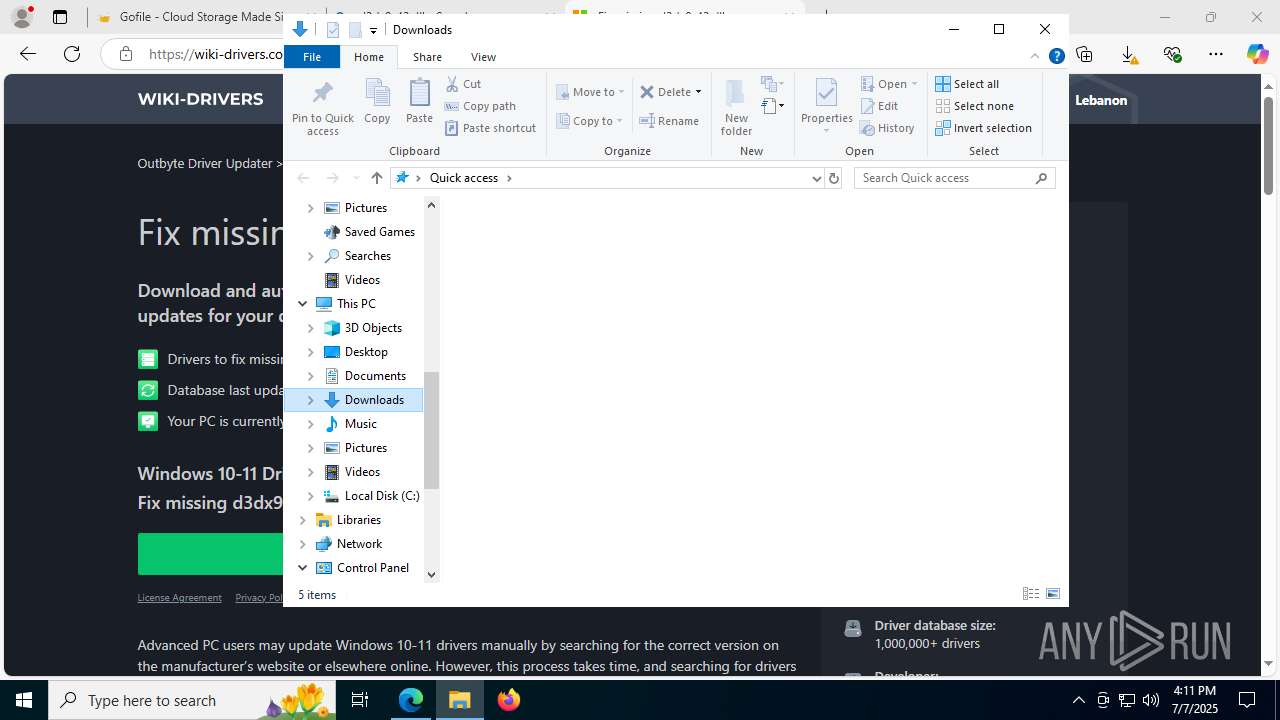Open the File menu tab
This screenshot has width=1280, height=720.
point(312,57)
